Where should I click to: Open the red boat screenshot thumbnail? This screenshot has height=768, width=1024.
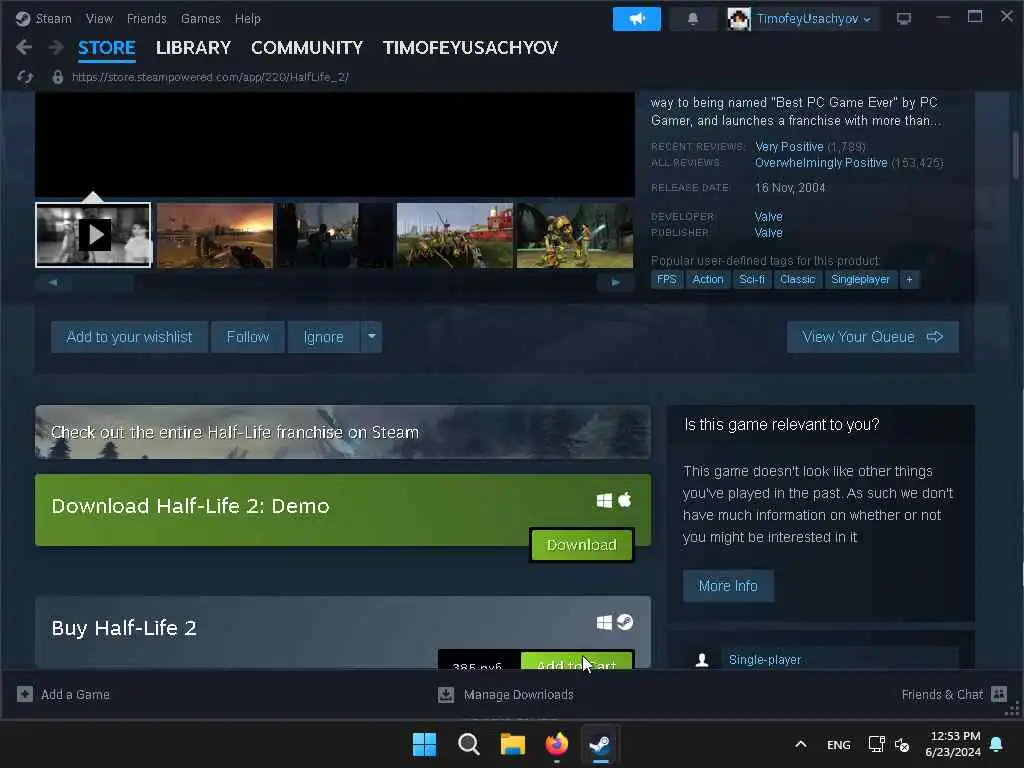click(x=455, y=235)
